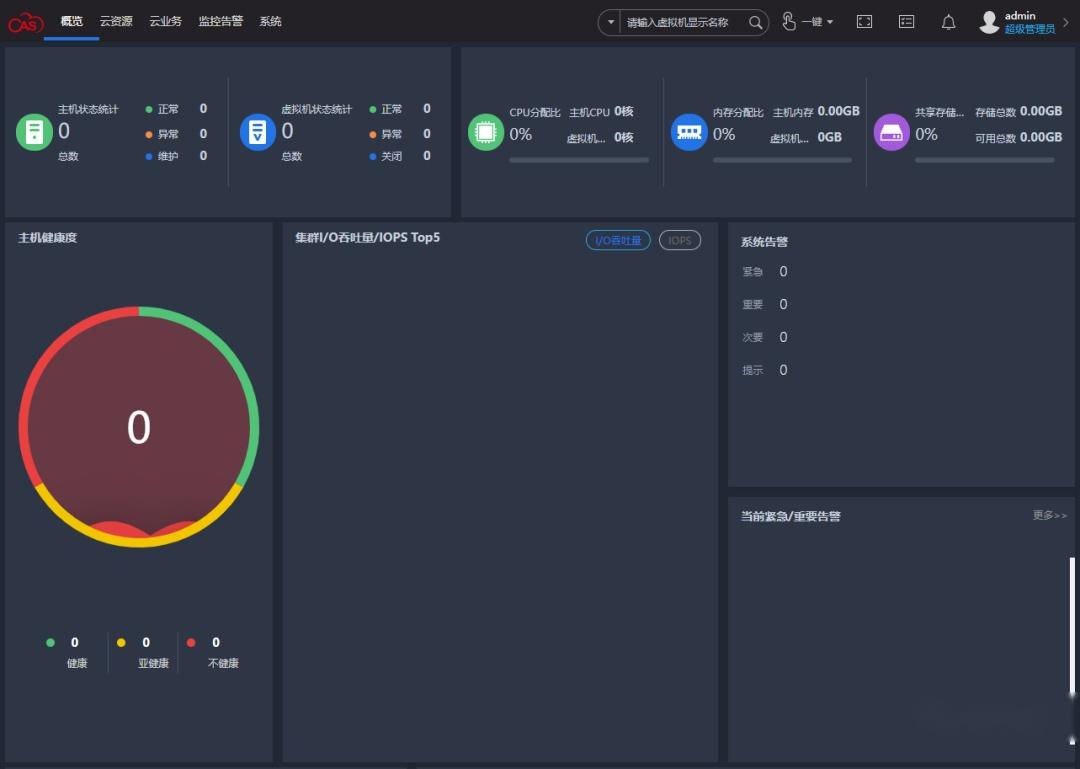Click the admin user avatar icon
Image resolution: width=1080 pixels, height=769 pixels.
click(989, 22)
